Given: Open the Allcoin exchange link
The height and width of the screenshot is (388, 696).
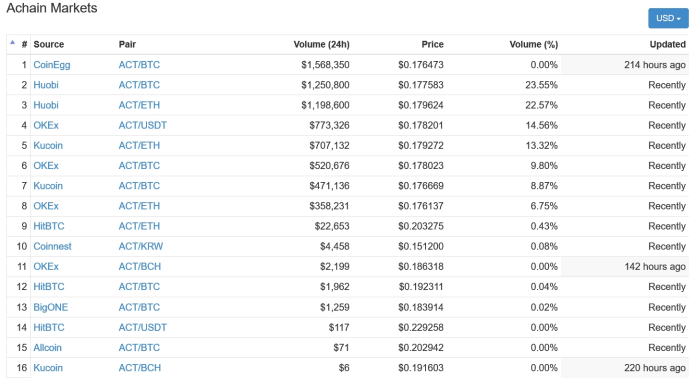Looking at the screenshot, I should click(x=47, y=348).
